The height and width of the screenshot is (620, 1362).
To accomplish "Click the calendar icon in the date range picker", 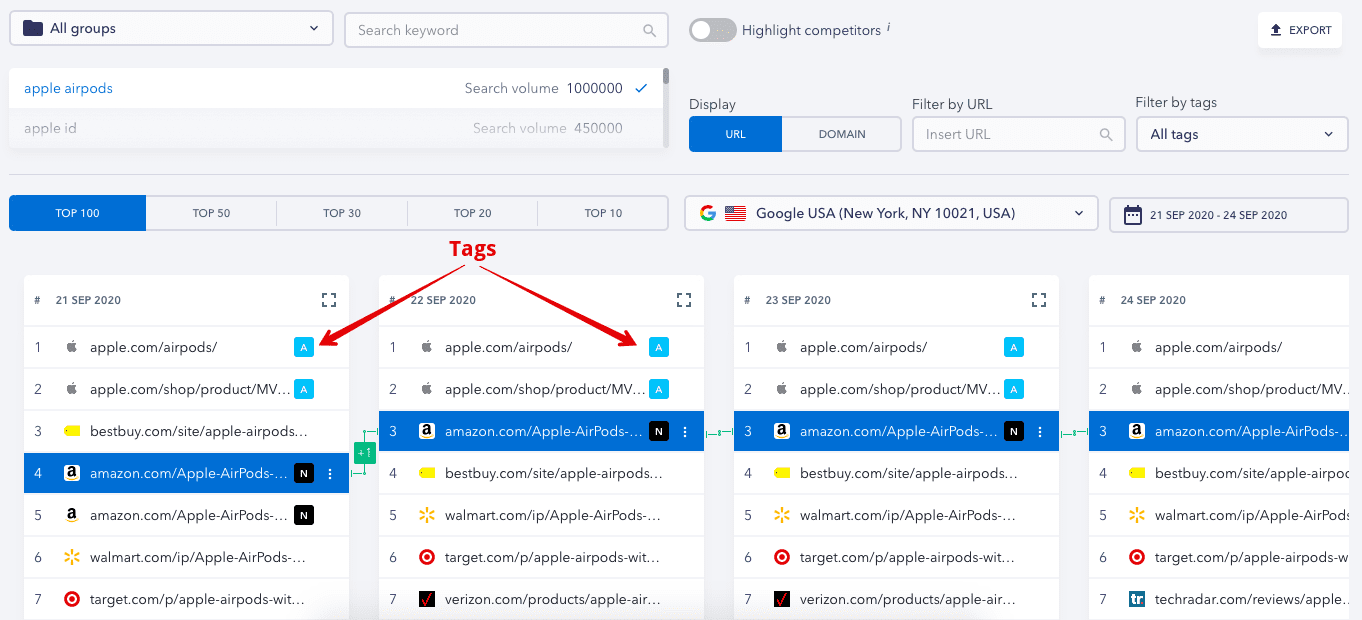I will (1133, 215).
